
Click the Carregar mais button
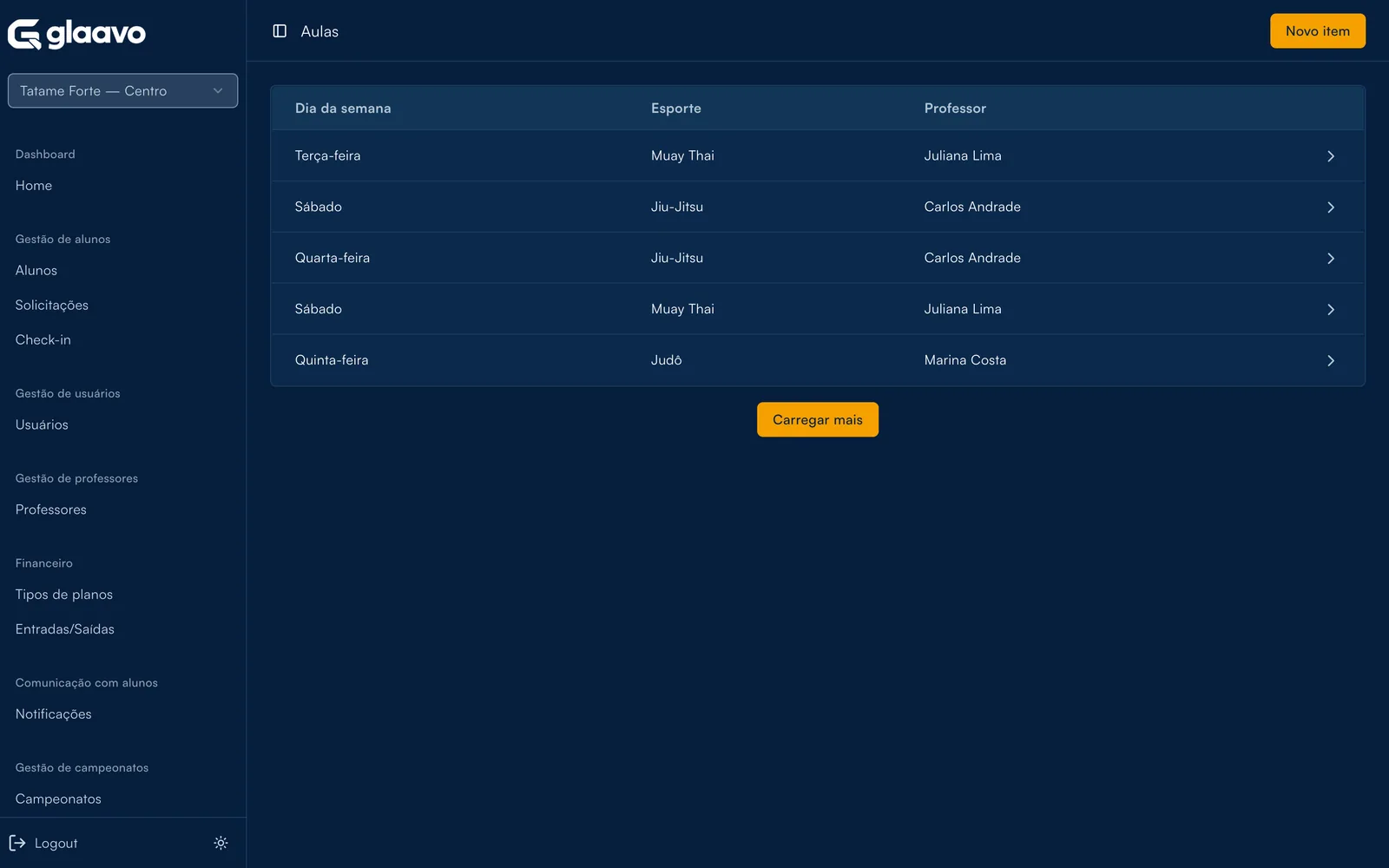coord(817,420)
